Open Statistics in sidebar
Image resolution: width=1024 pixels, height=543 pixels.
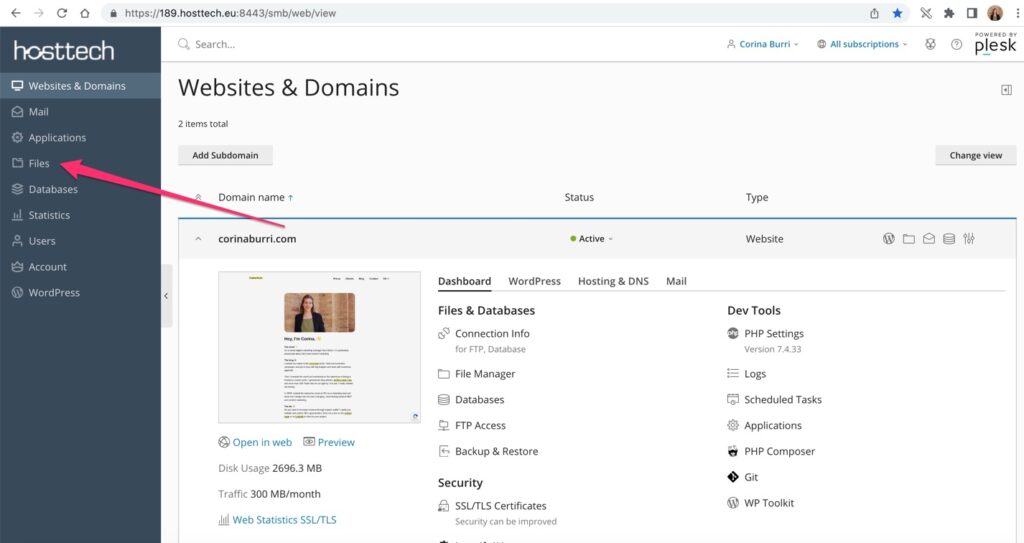click(x=80, y=215)
